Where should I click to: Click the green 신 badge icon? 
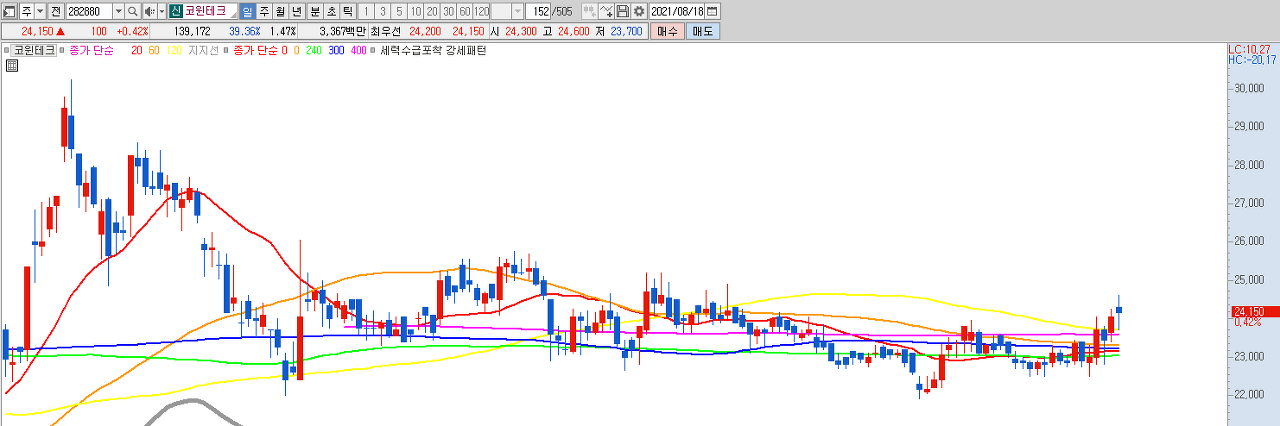pyautogui.click(x=175, y=11)
